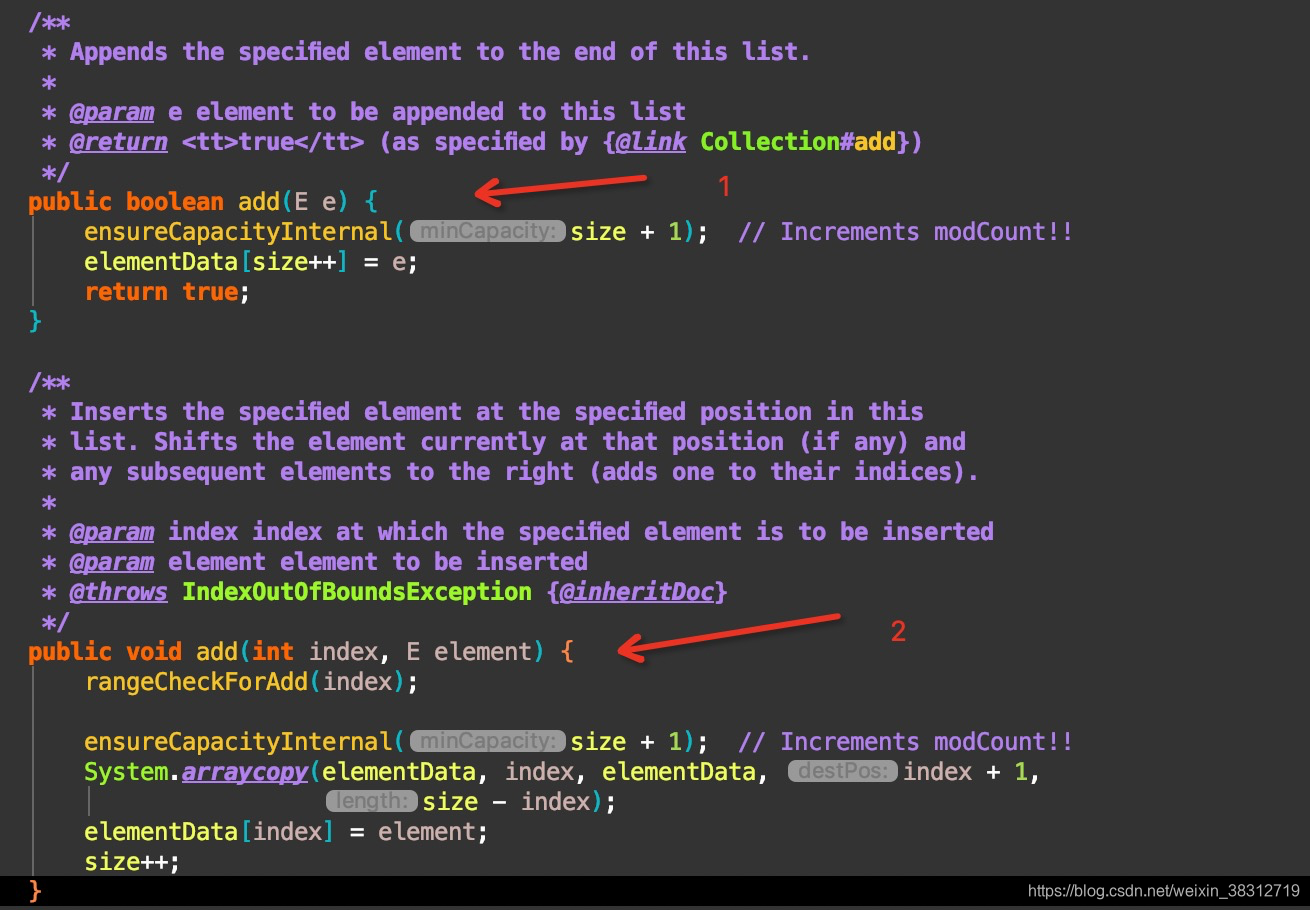Click ensureCapacityInternal call in add(E e) method
Viewport: 1310px width, 910px height.
pyautogui.click(x=238, y=232)
